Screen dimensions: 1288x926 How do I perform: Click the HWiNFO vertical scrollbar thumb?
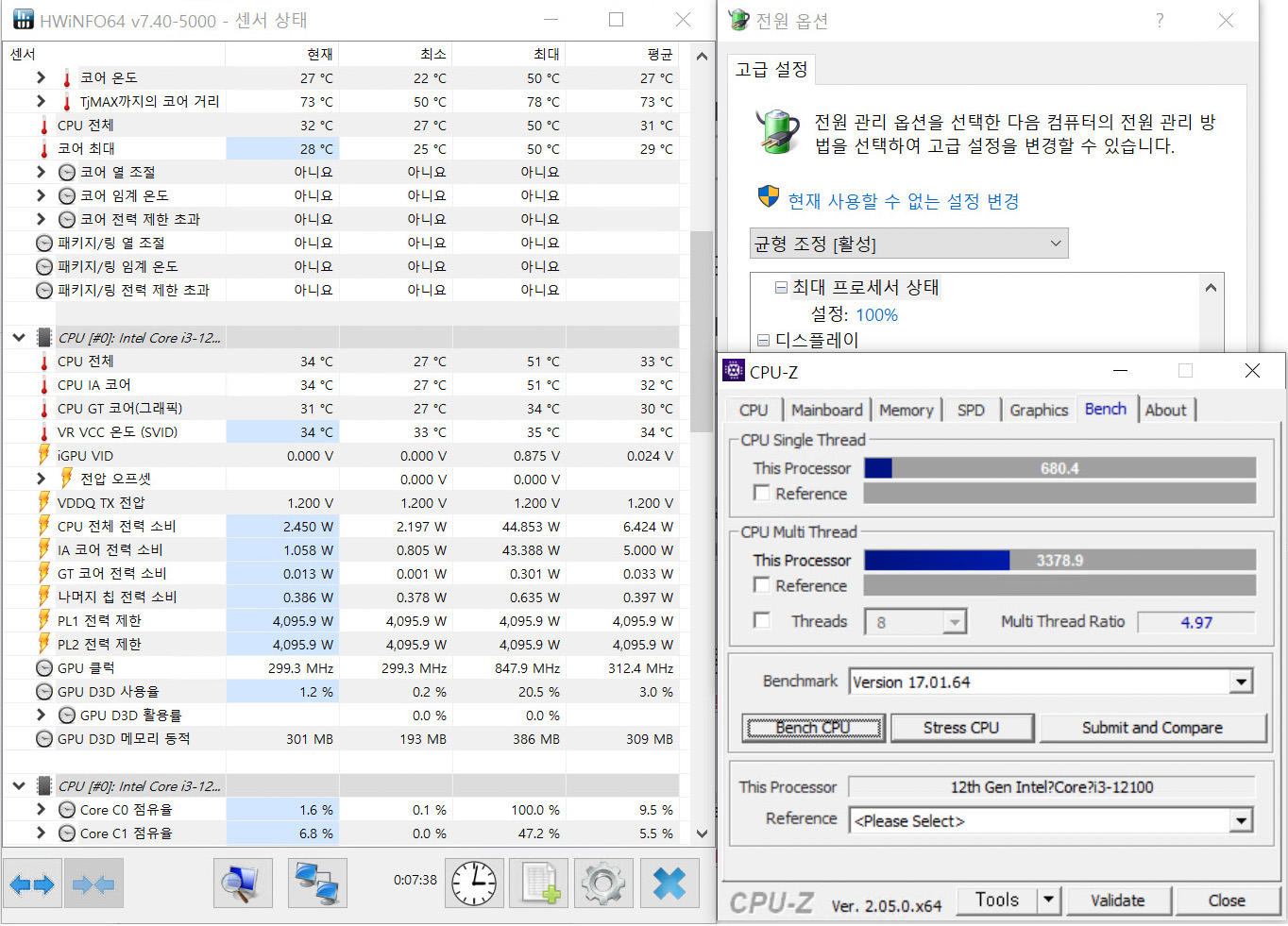click(702, 330)
